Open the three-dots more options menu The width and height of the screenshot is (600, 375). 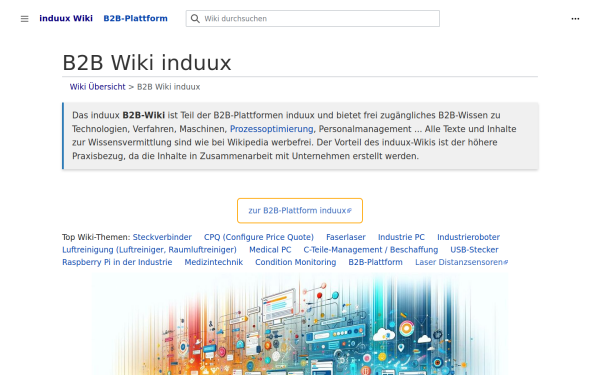tap(575, 19)
